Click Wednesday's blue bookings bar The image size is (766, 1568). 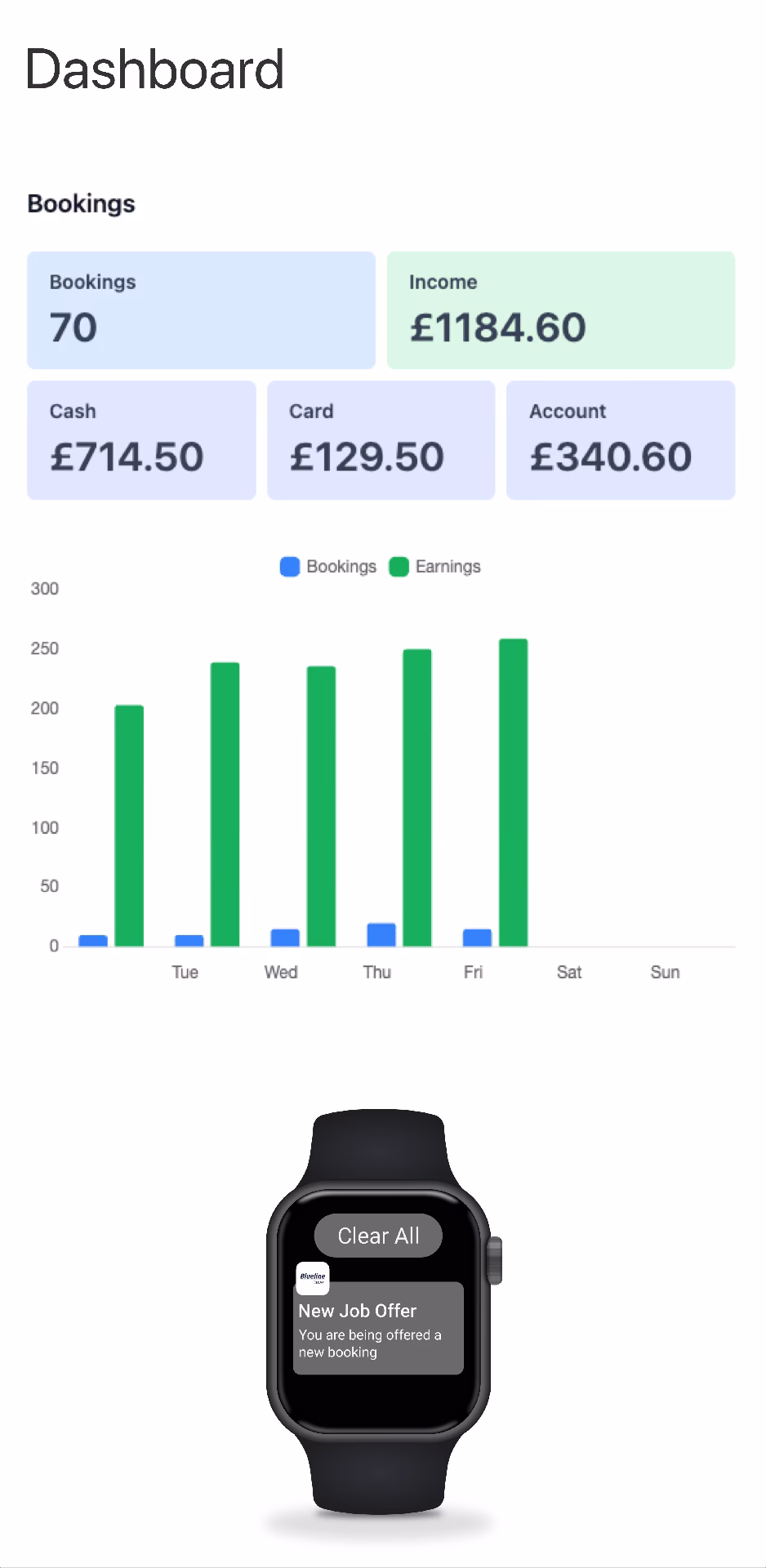point(285,938)
